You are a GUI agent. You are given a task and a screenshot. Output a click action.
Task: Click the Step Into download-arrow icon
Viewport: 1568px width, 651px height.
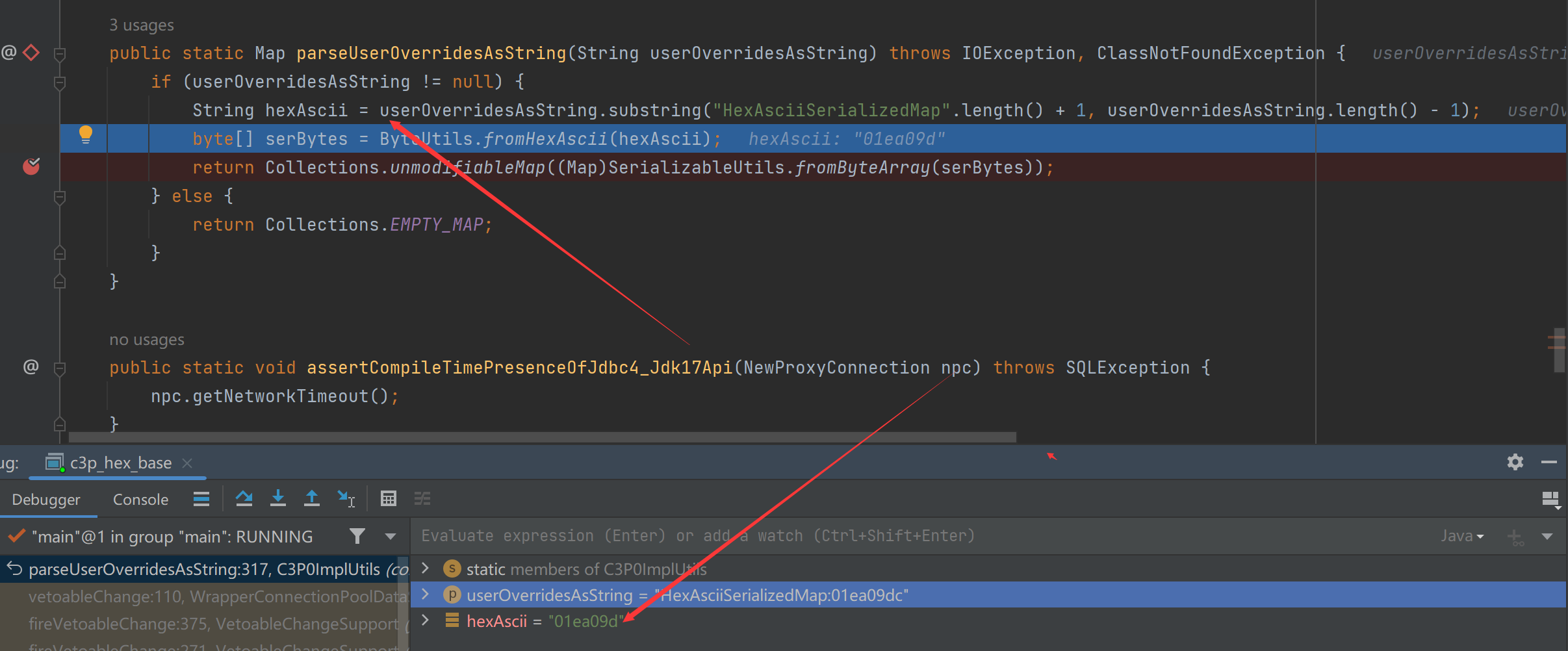pyautogui.click(x=278, y=498)
